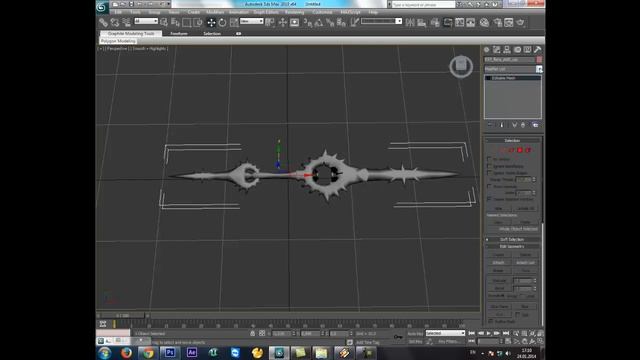The width and height of the screenshot is (640, 360).
Task: Collapse the Polygon Modeling ribbon panel
Action: pos(118,41)
